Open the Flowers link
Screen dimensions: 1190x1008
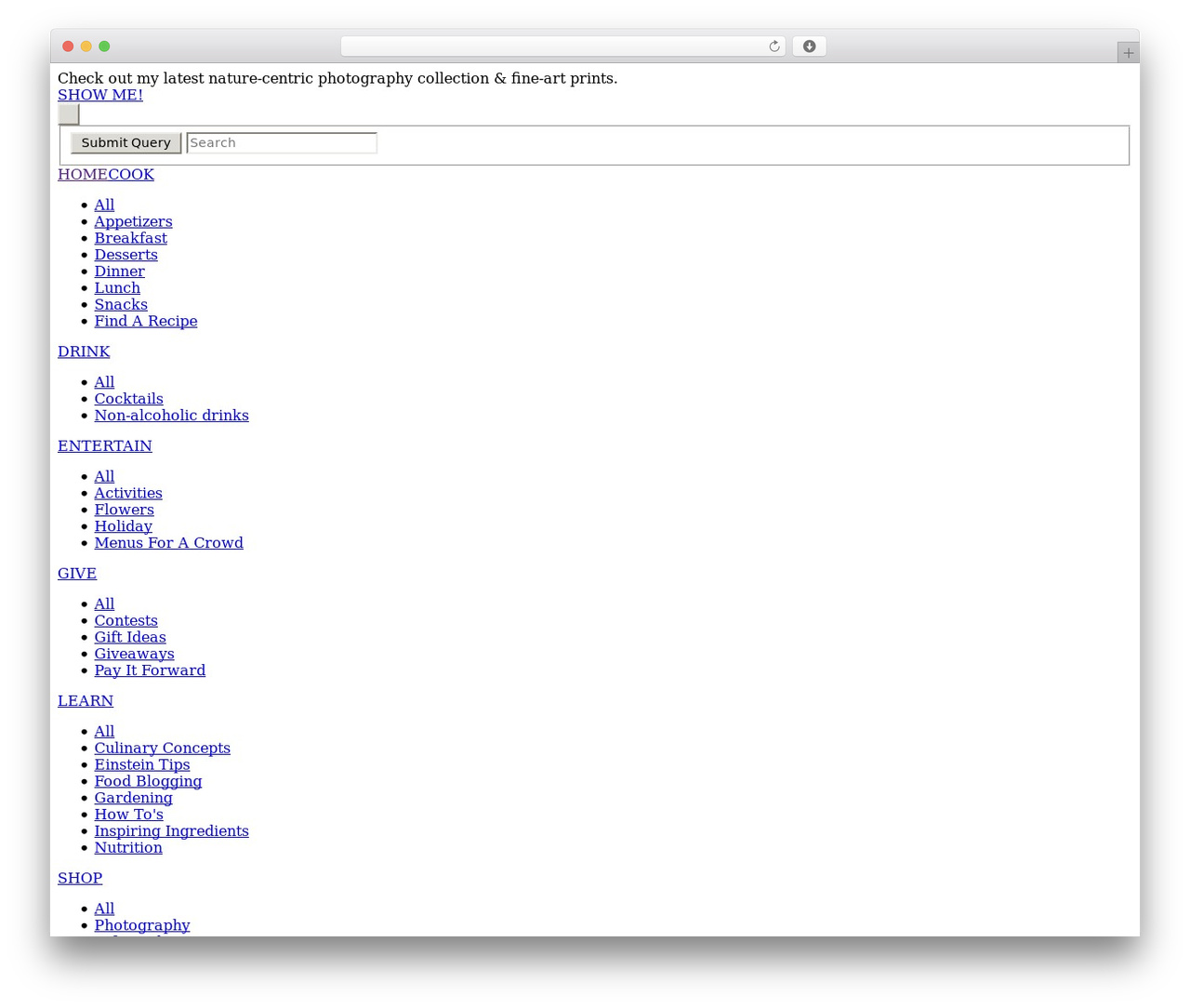click(124, 510)
